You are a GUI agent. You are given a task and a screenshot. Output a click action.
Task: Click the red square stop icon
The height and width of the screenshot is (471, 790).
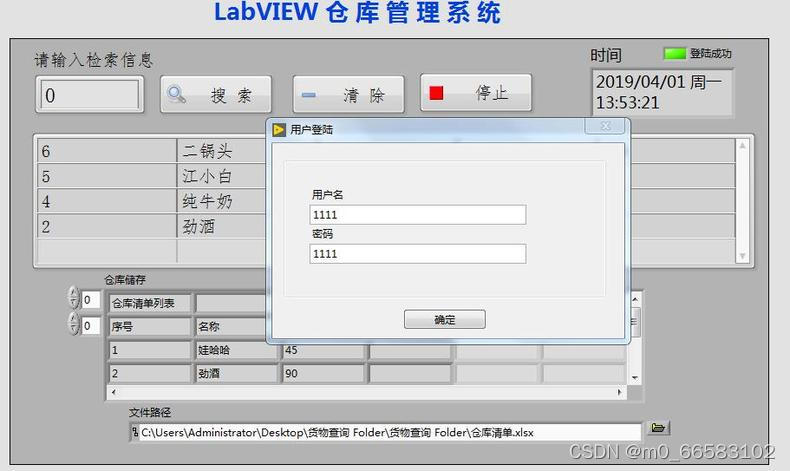coord(436,93)
